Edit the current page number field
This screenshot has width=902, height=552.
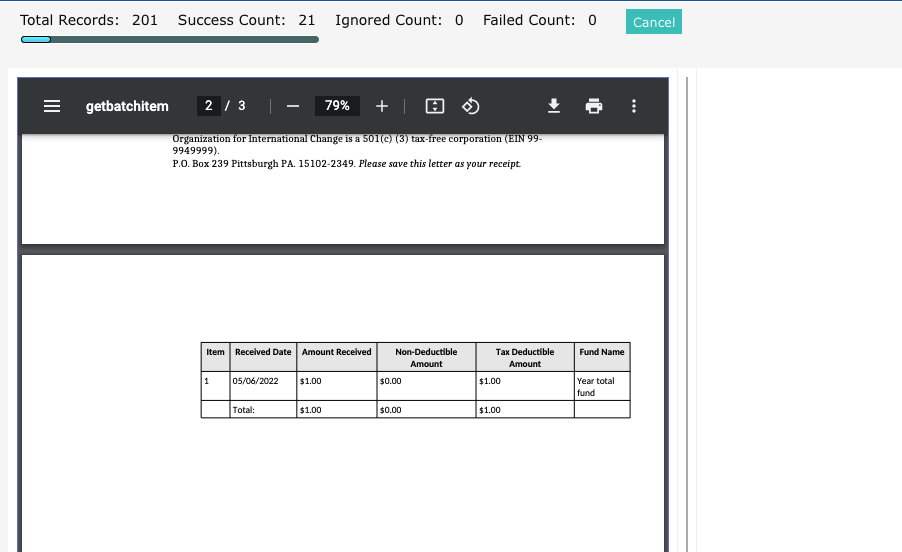(x=208, y=106)
